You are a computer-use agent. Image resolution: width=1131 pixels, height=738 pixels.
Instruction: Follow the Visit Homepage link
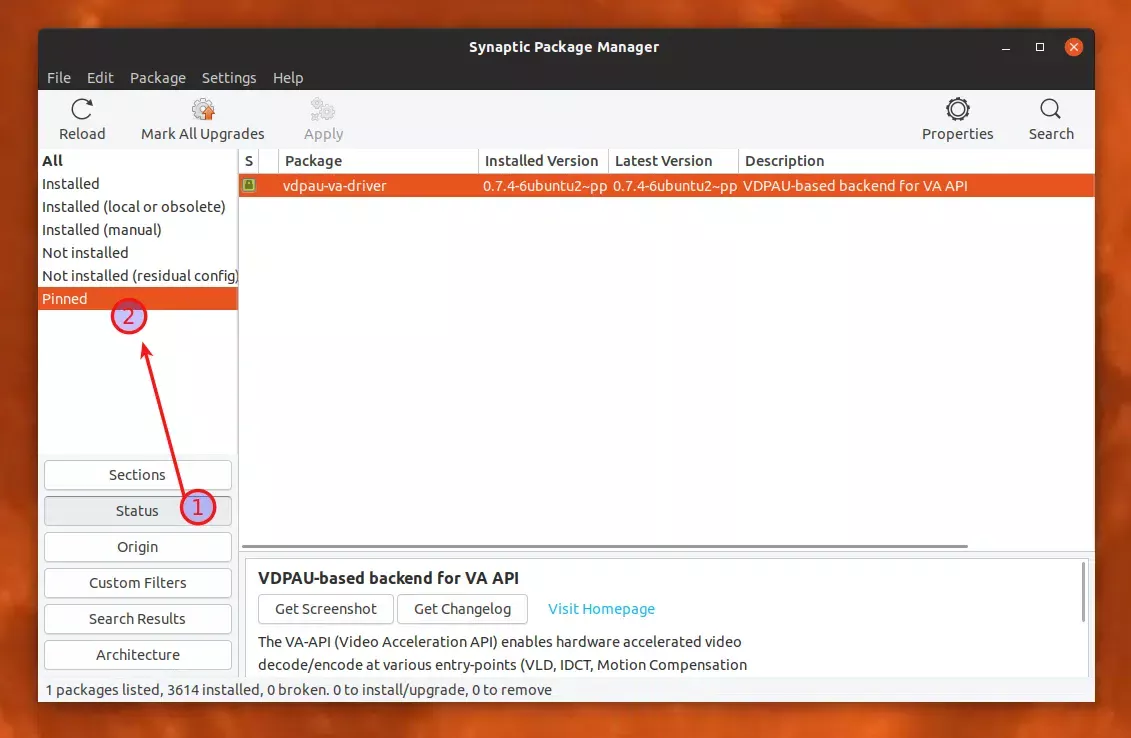tap(601, 609)
